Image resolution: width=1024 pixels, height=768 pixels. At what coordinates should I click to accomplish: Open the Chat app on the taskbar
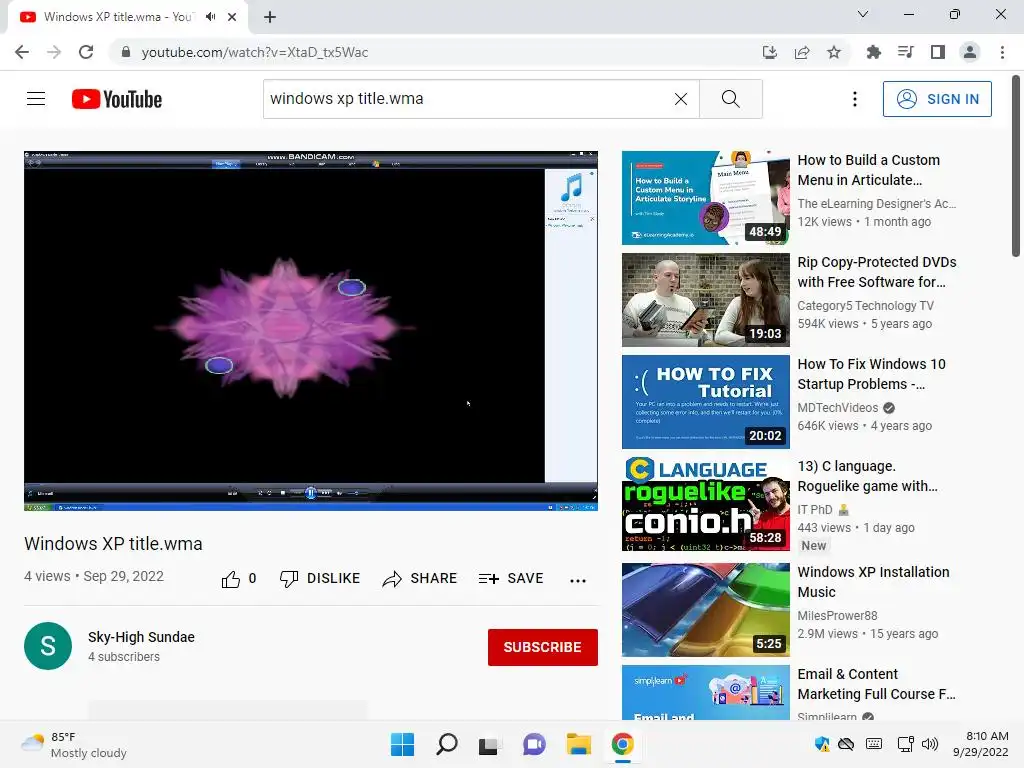click(534, 744)
